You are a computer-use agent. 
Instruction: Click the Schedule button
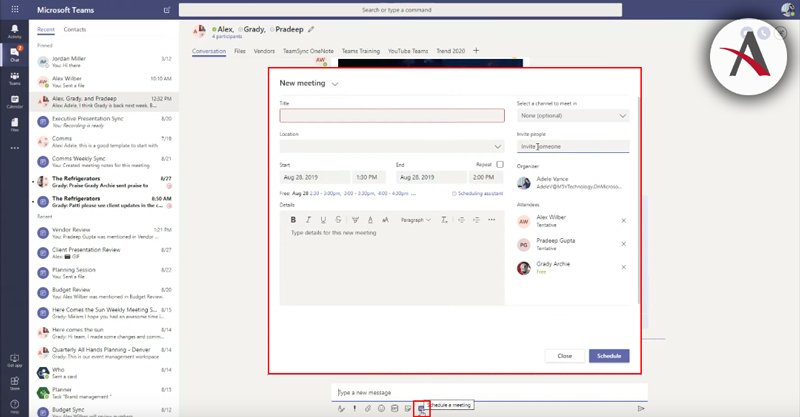pos(609,355)
